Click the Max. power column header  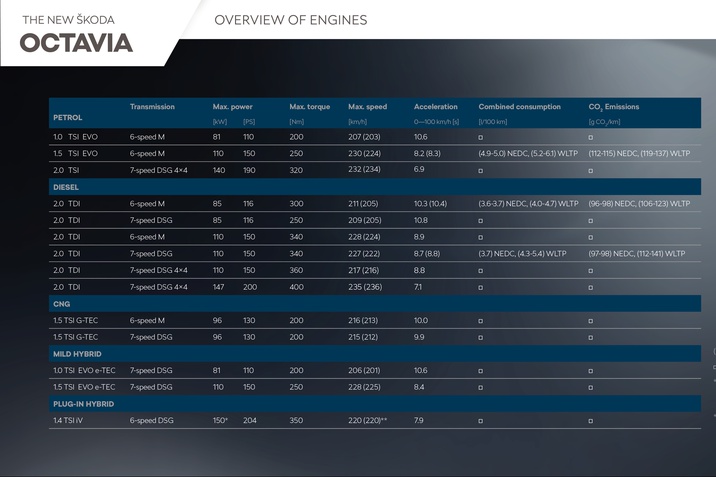pos(232,106)
